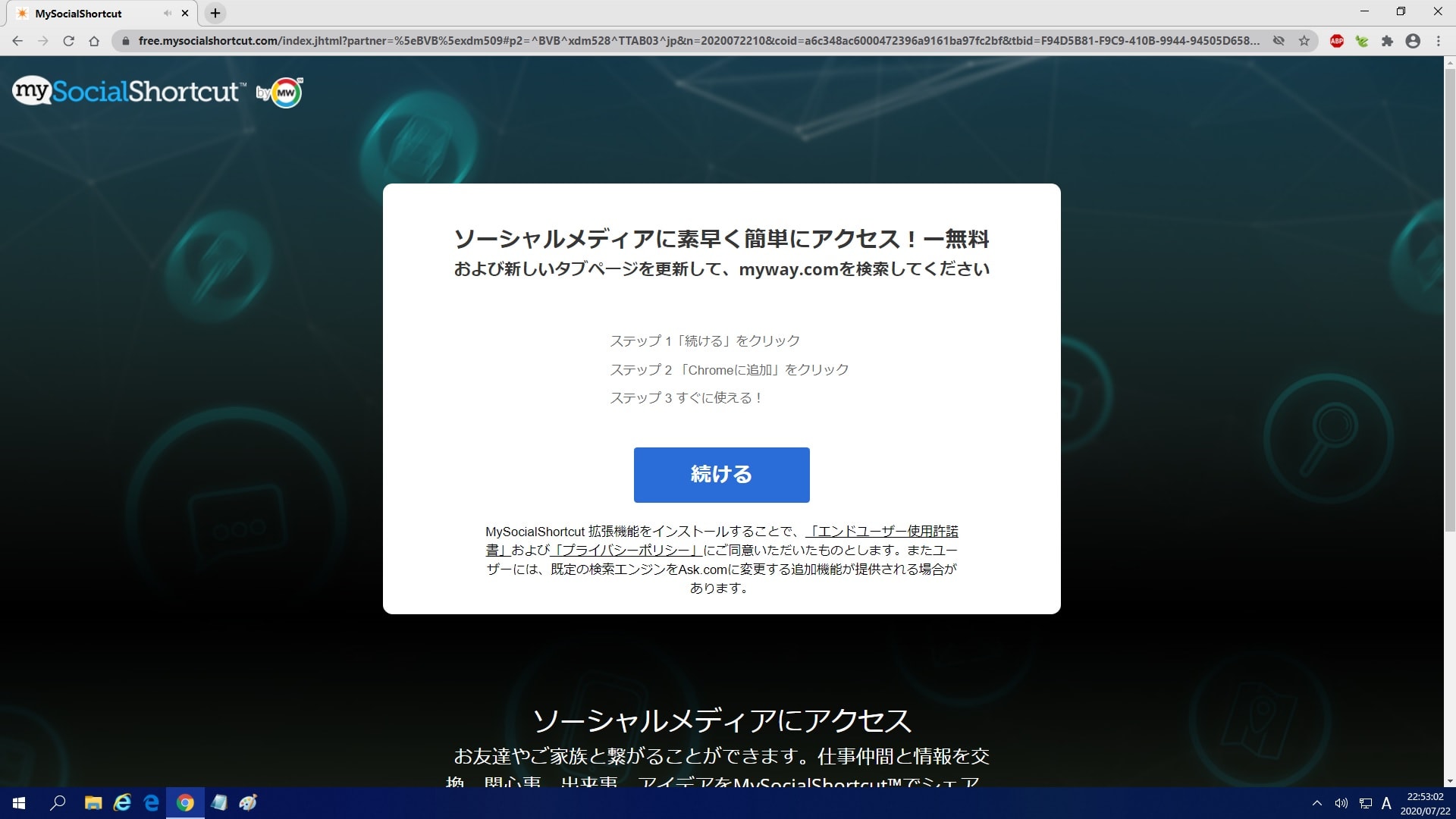Show hidden system tray icons

[1317, 803]
